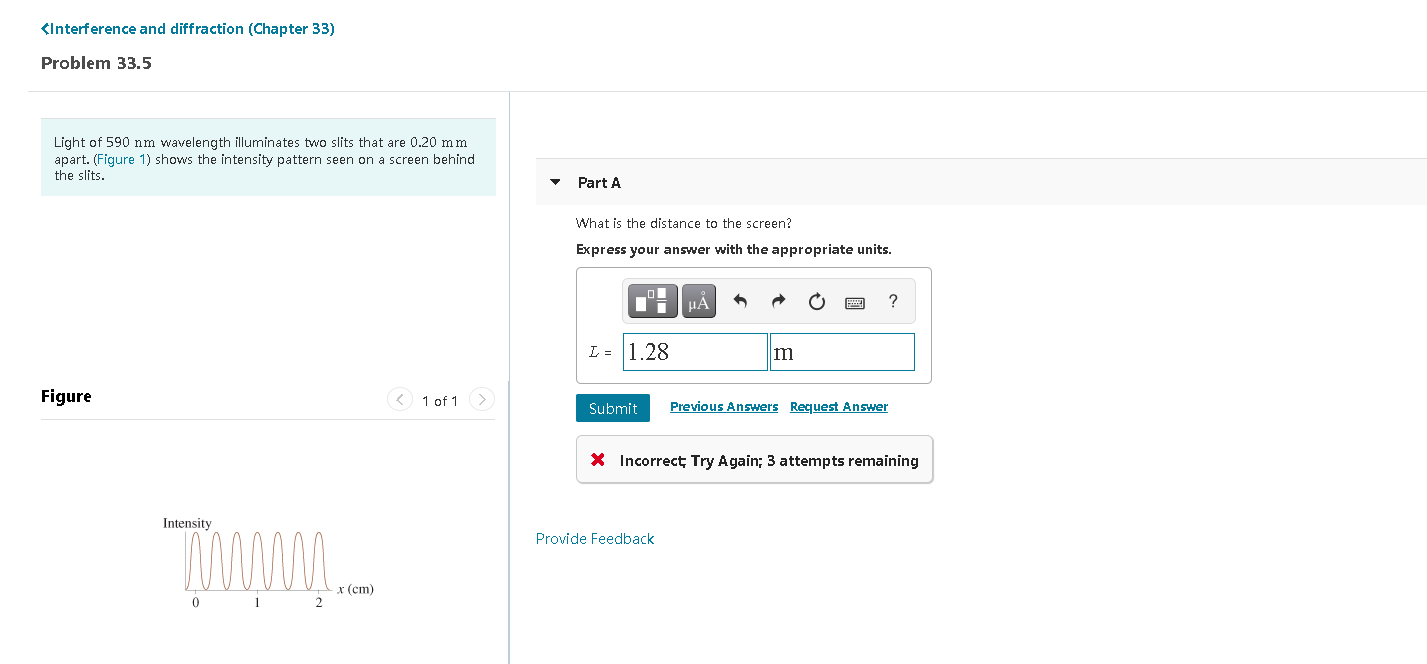Screen dimensions: 1427x664
Task: Open Provide Feedback link
Action: tap(595, 539)
